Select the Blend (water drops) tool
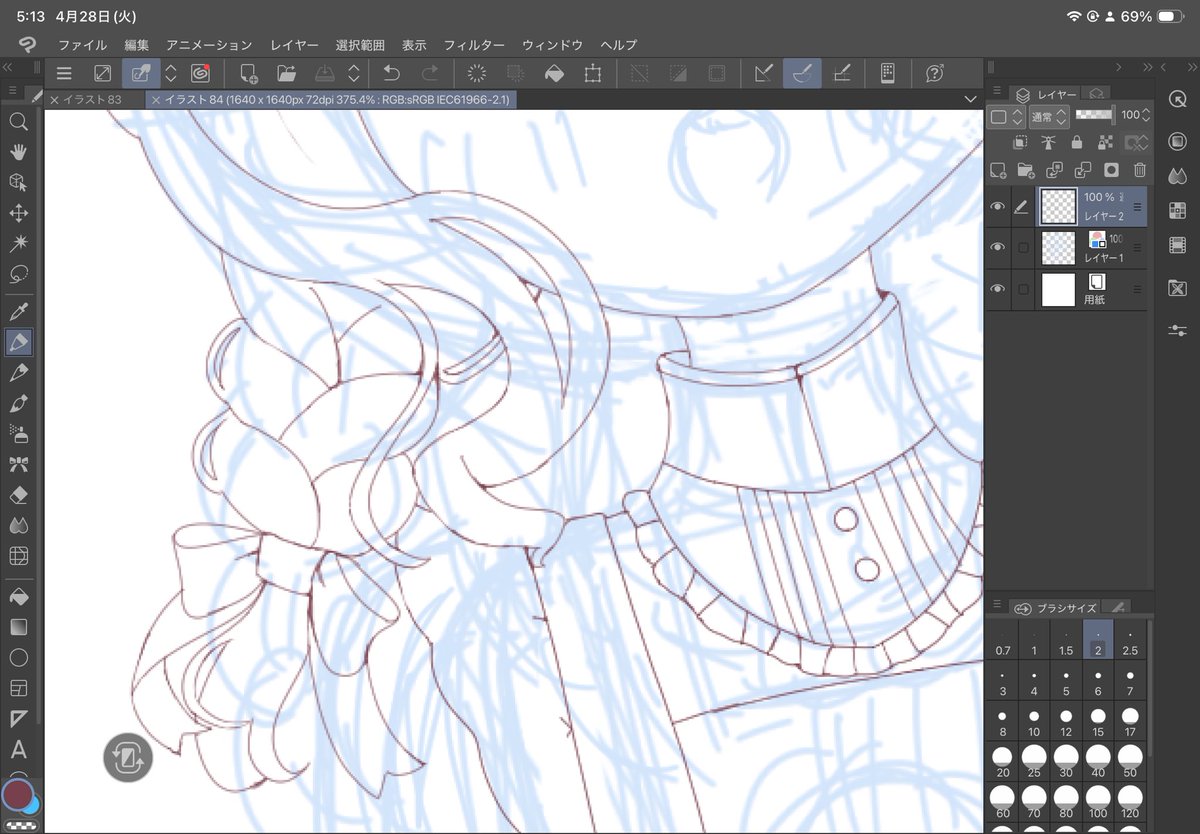The height and width of the screenshot is (834, 1200). point(18,525)
